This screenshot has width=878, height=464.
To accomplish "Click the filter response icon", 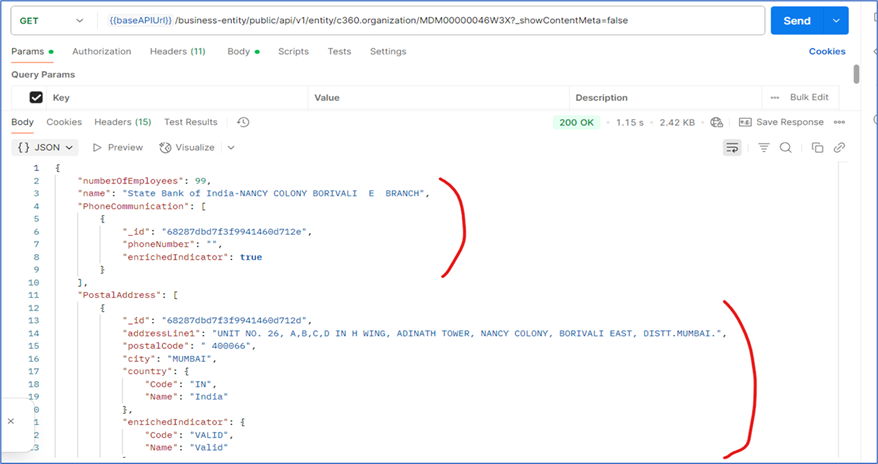I will click(764, 147).
